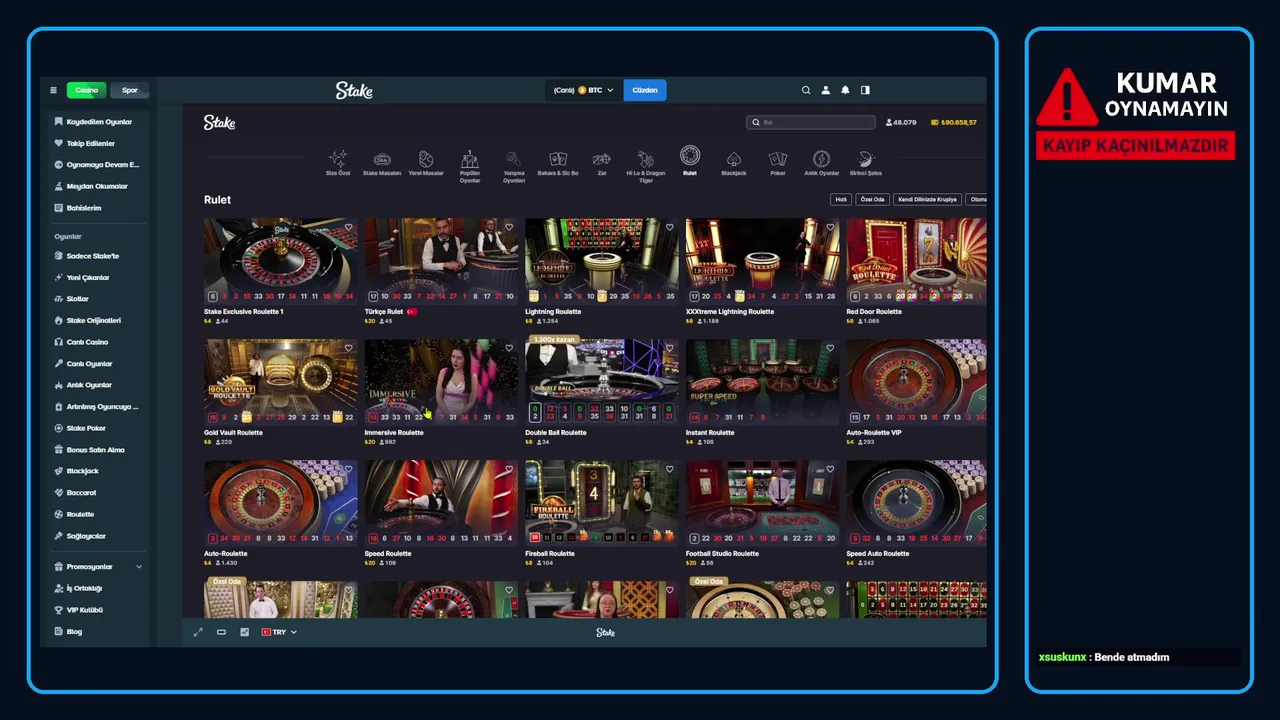Favorite Gold Vault Roulette heart icon
1280x720 pixels.
pos(348,348)
